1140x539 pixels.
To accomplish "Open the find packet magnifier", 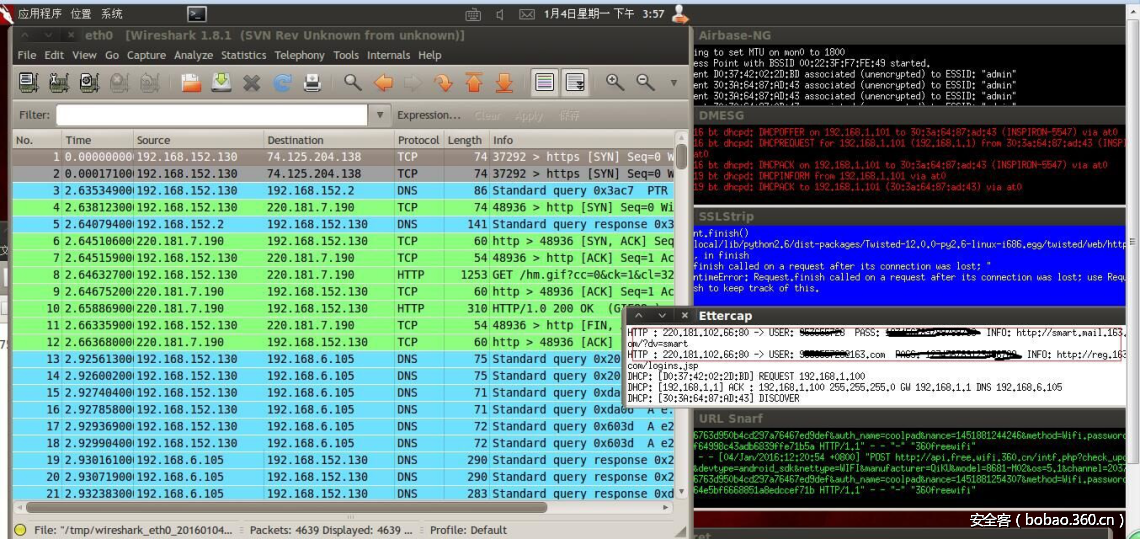I will (353, 82).
